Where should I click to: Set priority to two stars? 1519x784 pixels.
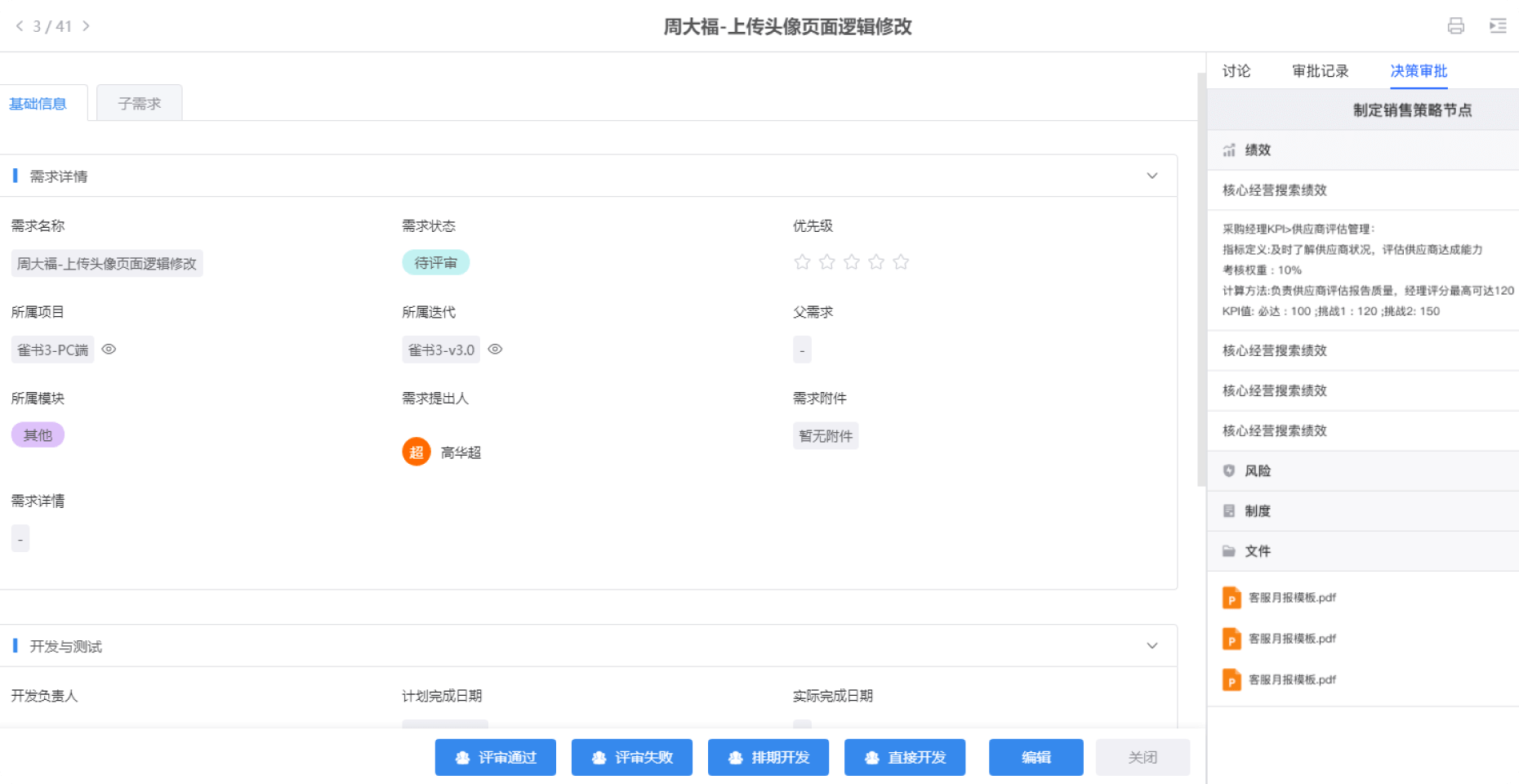coord(827,262)
